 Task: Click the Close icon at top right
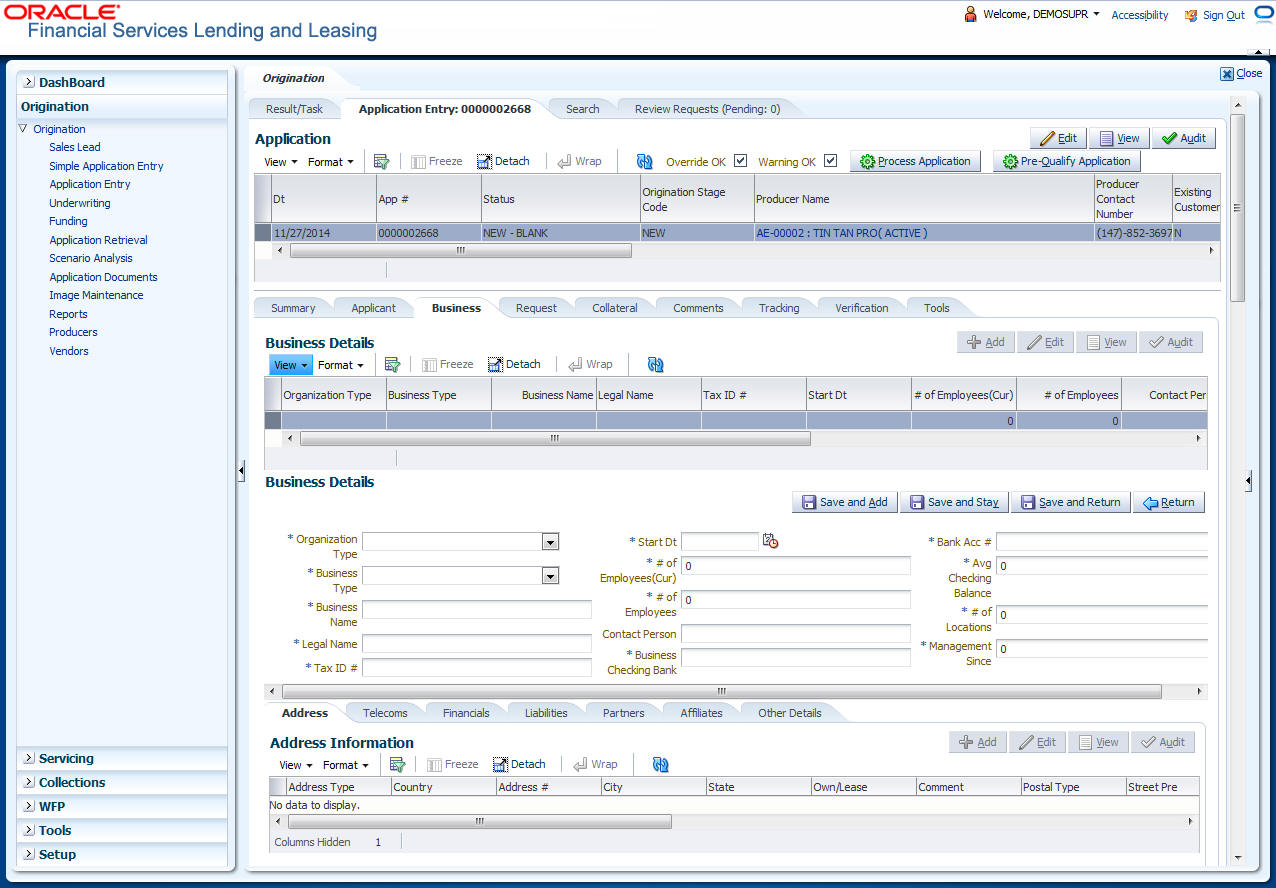(1226, 73)
